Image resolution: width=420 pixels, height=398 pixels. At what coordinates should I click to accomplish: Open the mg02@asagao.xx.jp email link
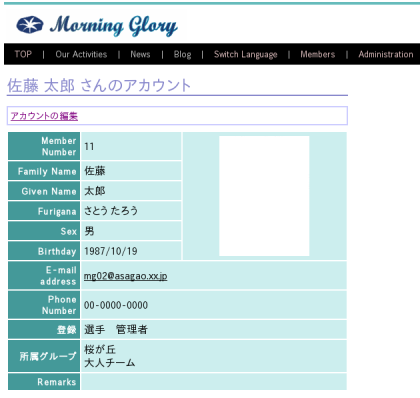pos(125,276)
